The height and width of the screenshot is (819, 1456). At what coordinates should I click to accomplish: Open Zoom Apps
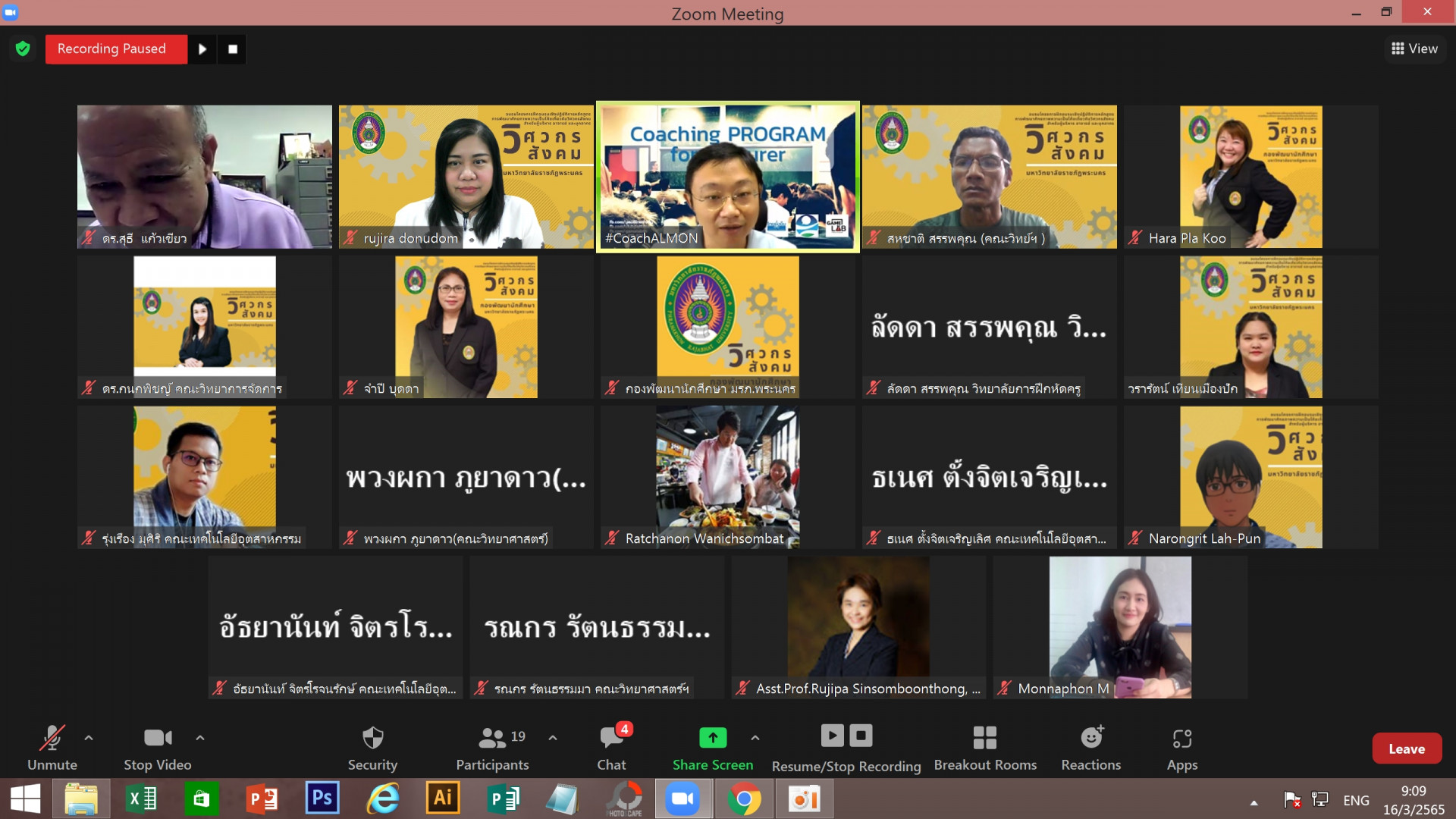click(1182, 748)
